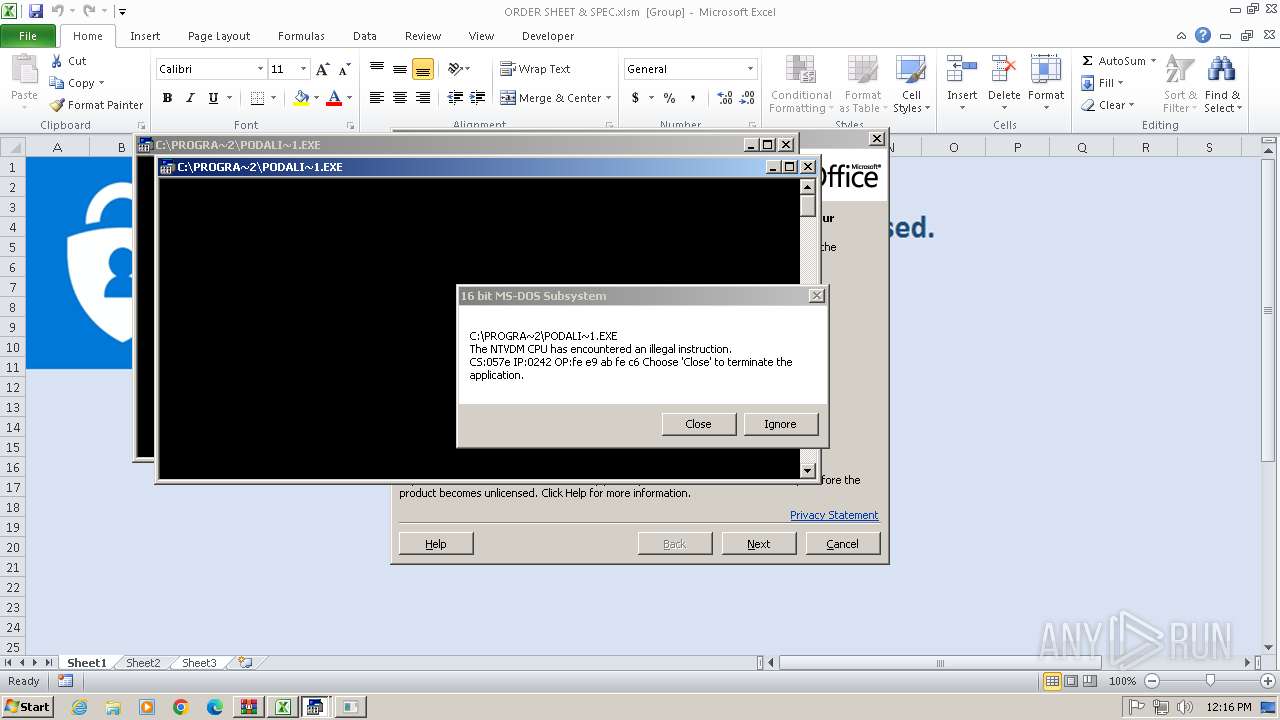Decrease font size with the small A icon
Screen dimensions: 1280x720
pos(344,69)
